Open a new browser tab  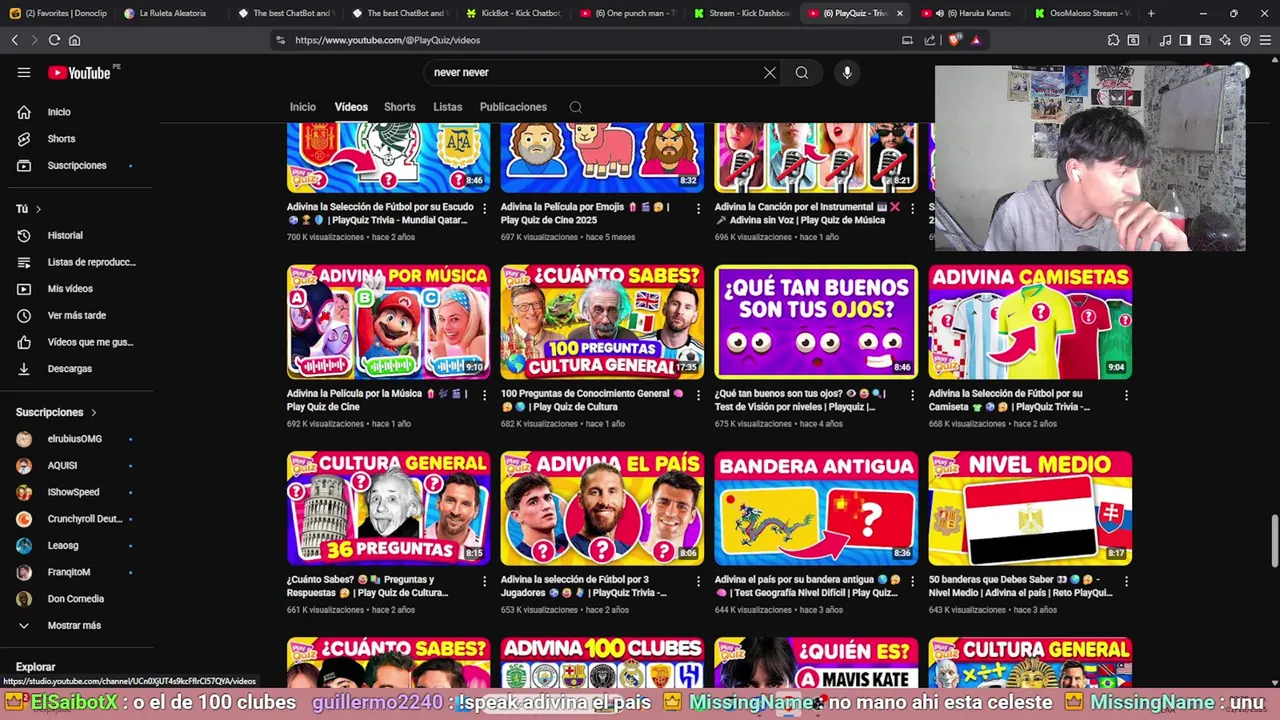[x=1151, y=13]
